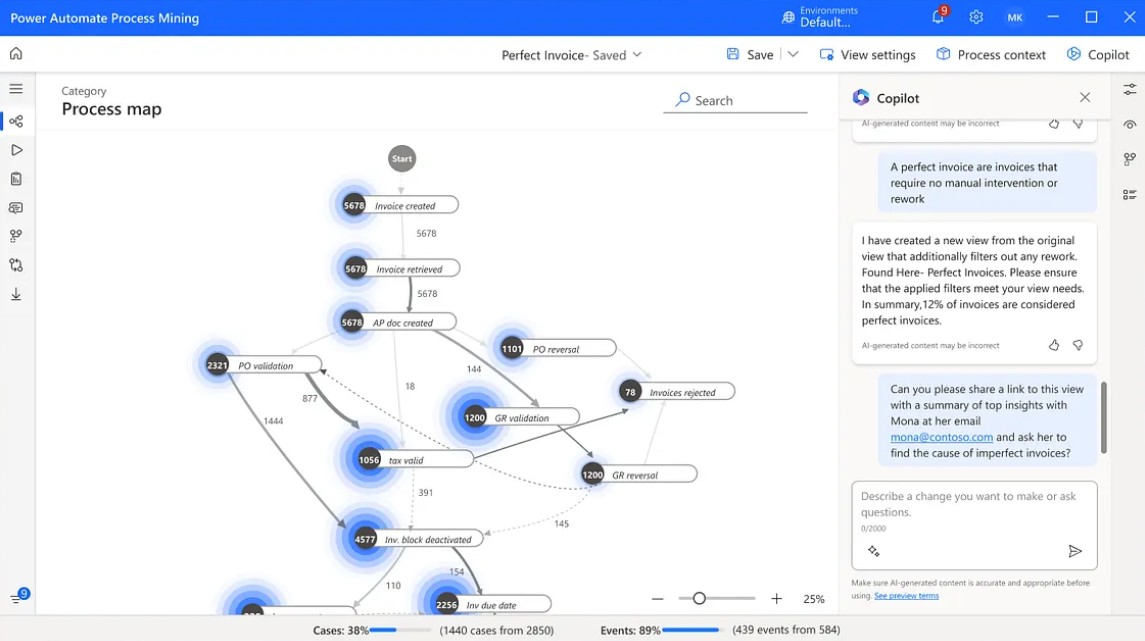Click the zoom slider handle
1145x641 pixels.
699,598
